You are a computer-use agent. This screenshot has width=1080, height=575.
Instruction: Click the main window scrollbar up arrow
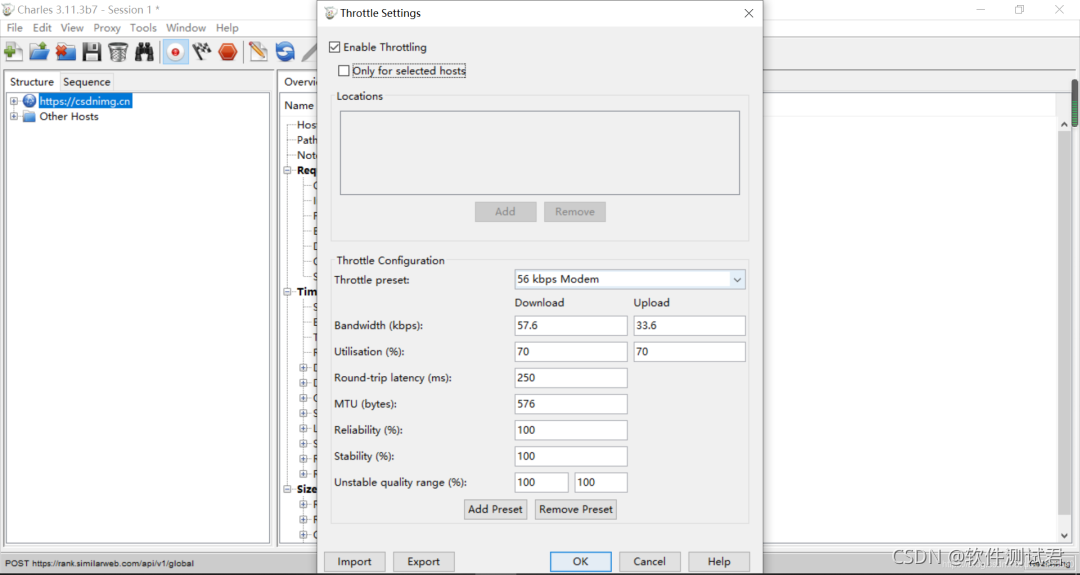coord(1064,125)
